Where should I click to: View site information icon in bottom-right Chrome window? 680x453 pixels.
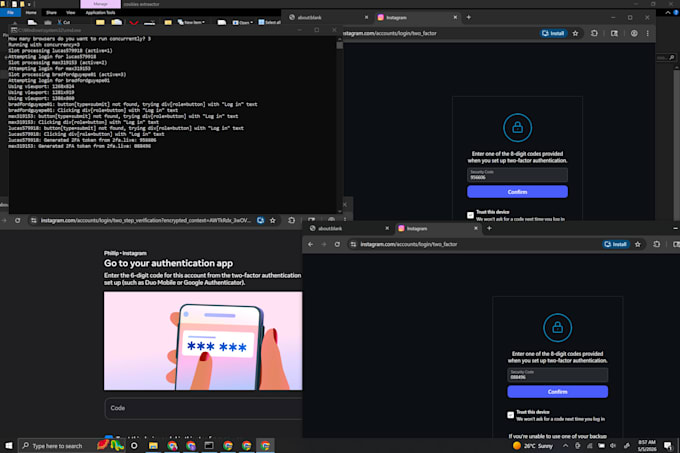tap(353, 244)
